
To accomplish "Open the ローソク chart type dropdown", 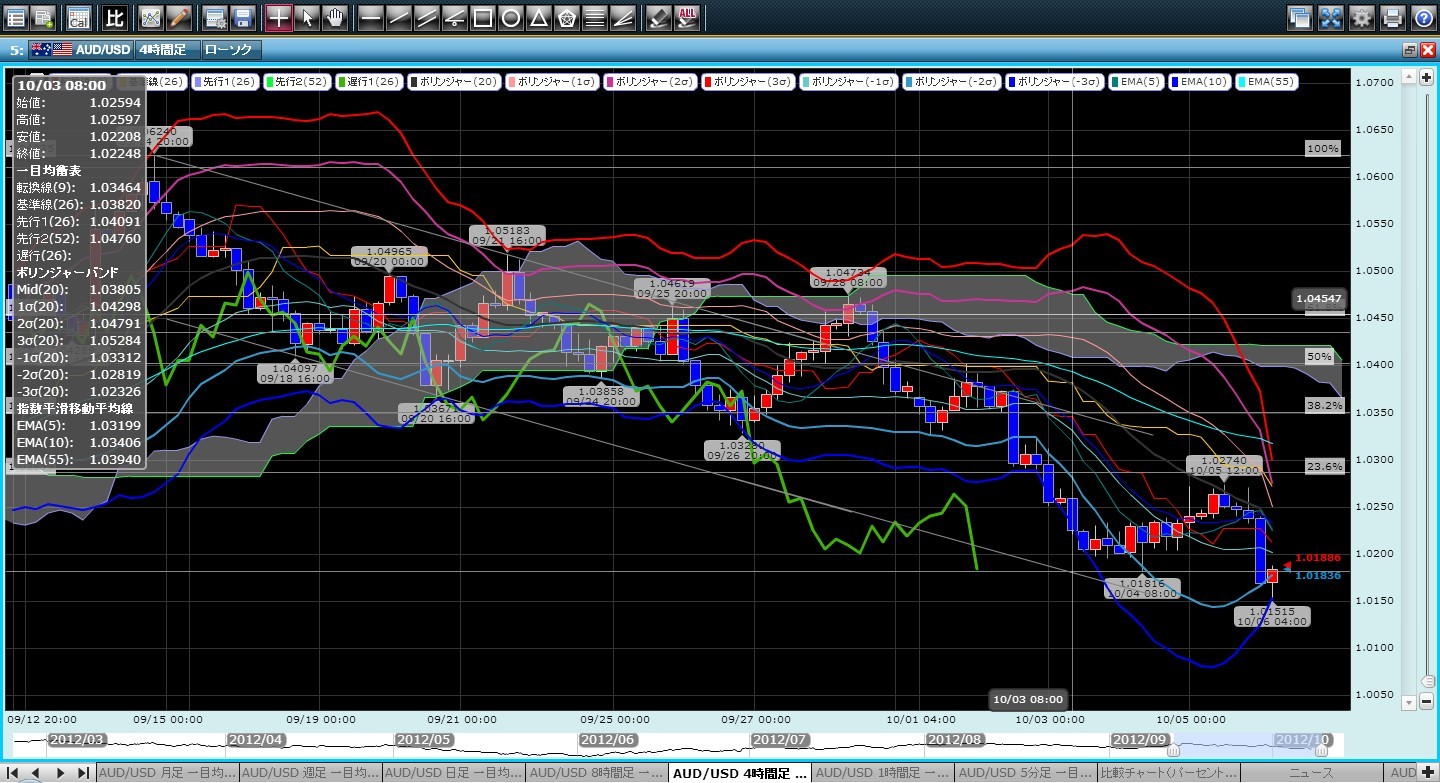I will tap(229, 49).
